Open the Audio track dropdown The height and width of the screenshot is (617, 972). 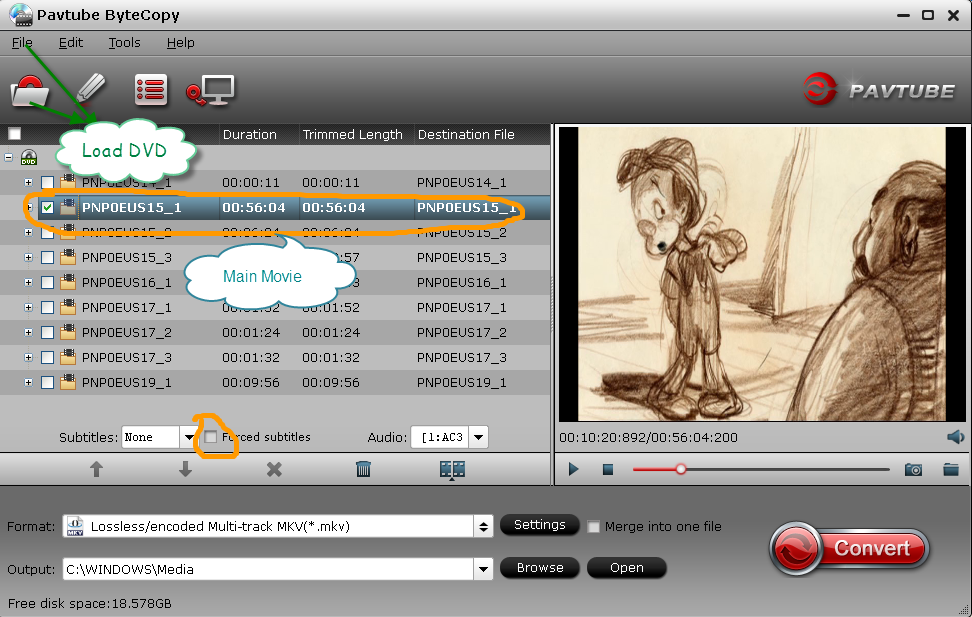tap(478, 437)
